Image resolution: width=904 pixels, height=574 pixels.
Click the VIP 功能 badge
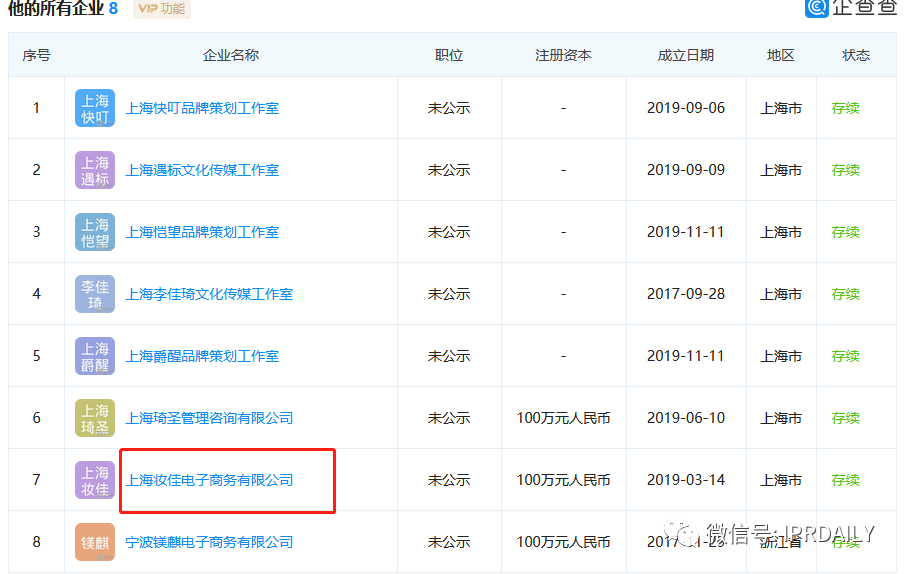(162, 9)
